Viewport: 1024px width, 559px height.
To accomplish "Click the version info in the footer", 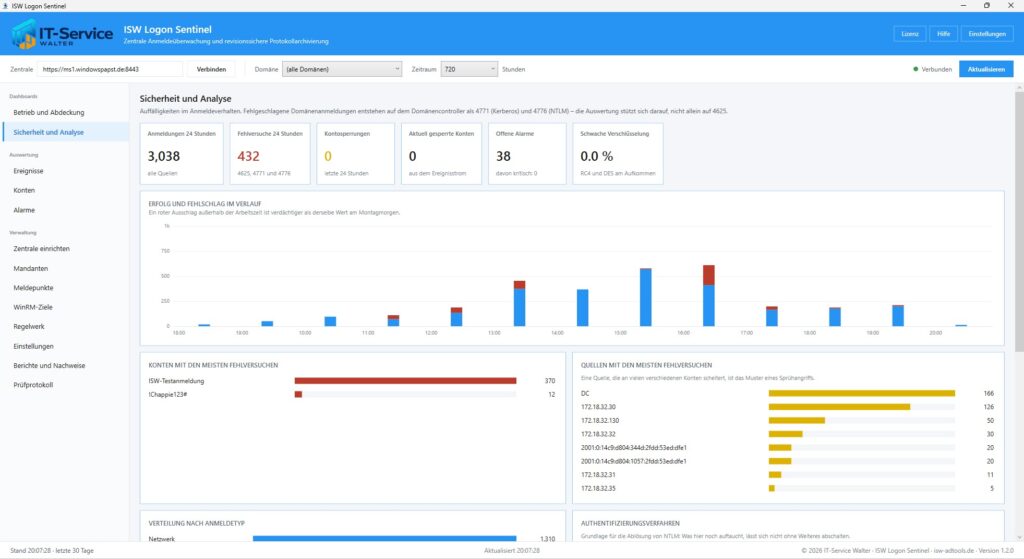I will click(995, 551).
